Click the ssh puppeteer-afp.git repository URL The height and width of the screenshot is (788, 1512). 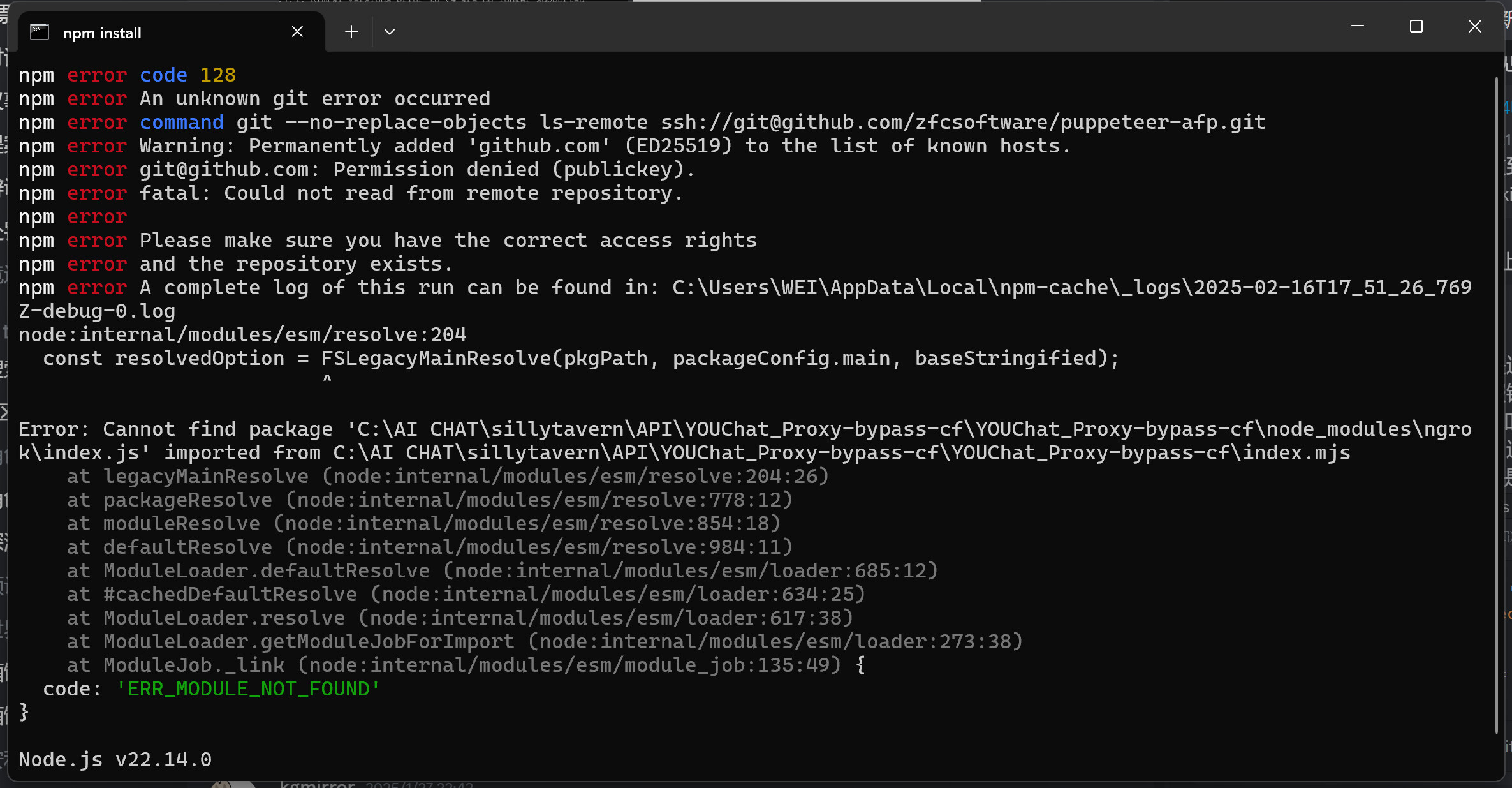tap(963, 122)
